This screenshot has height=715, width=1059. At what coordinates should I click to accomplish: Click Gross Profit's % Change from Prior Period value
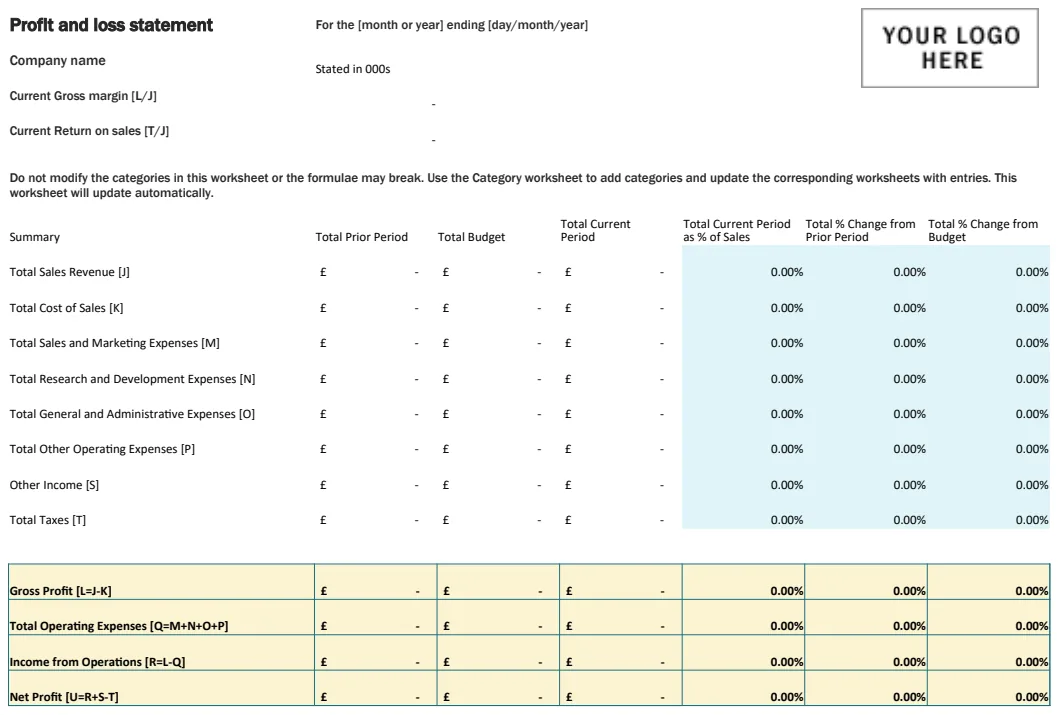[909, 591]
